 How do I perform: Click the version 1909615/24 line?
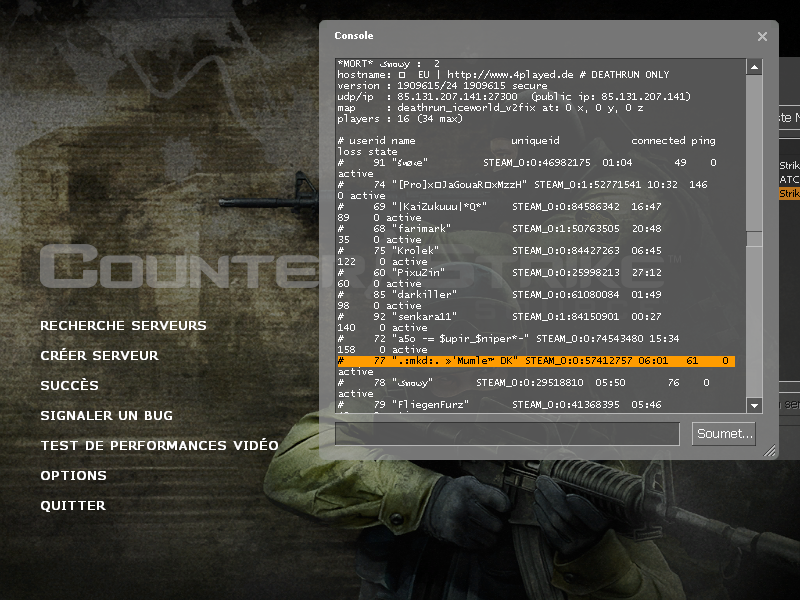click(x=442, y=86)
